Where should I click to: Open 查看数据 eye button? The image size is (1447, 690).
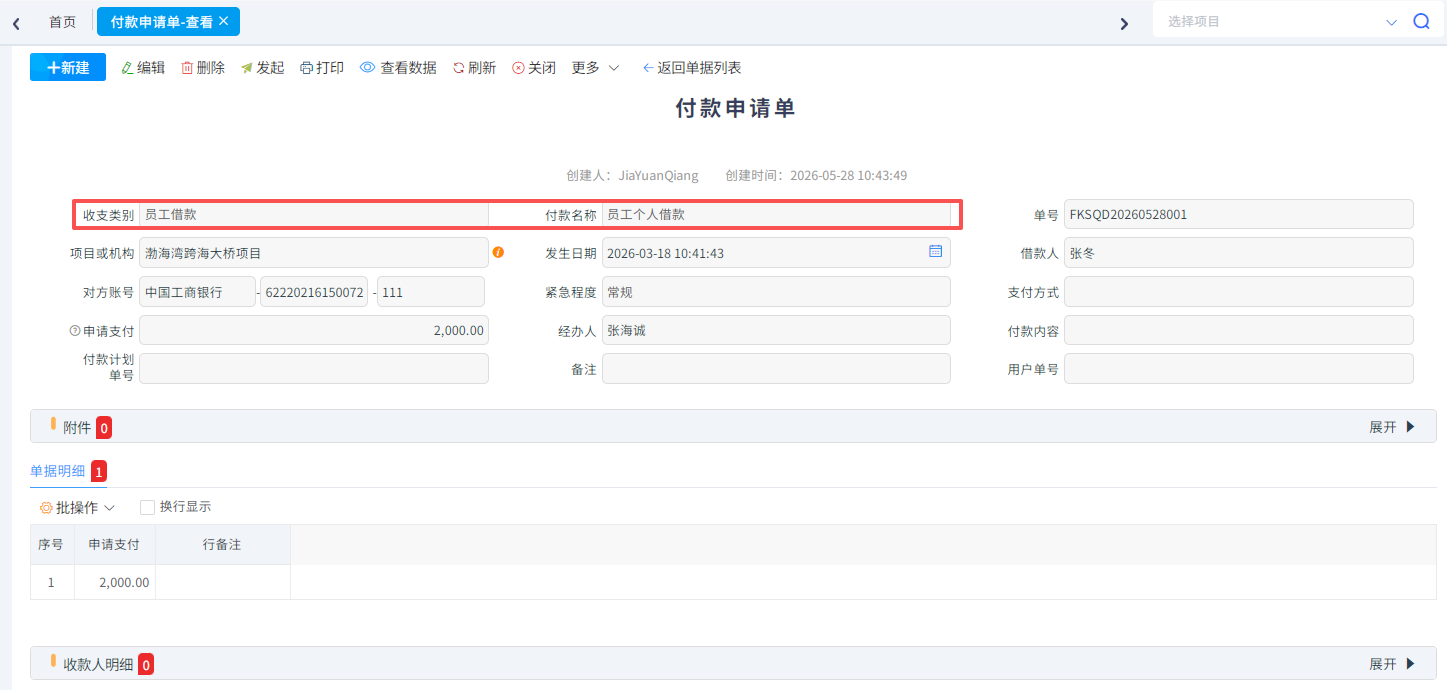tap(398, 68)
